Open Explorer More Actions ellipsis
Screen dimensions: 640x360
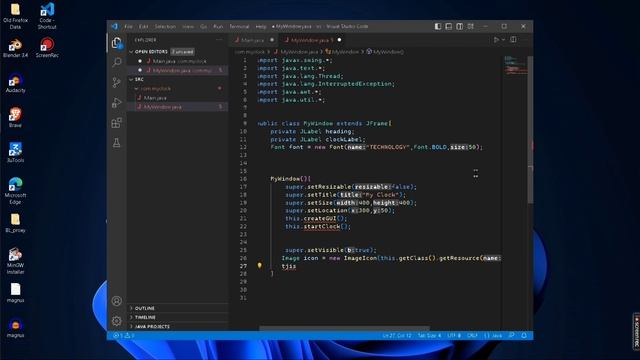point(219,40)
